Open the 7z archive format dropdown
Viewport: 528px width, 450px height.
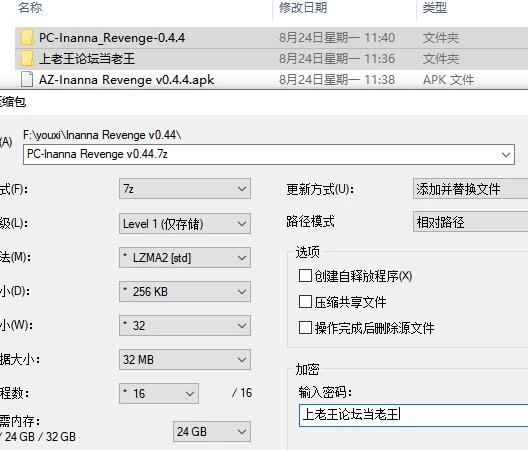[x=185, y=189]
